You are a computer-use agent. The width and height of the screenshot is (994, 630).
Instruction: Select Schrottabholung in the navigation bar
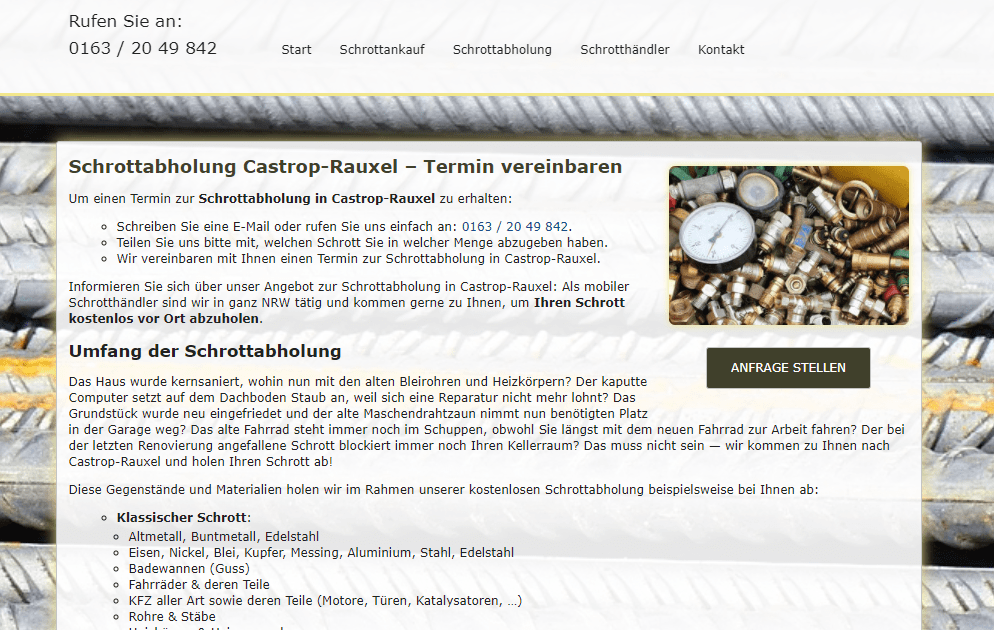click(x=502, y=50)
